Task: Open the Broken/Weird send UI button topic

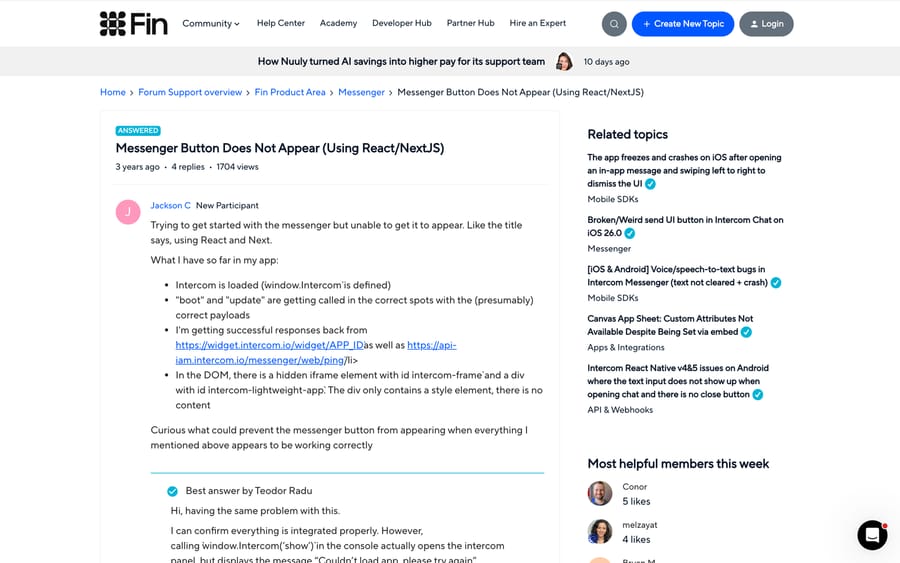Action: (x=685, y=226)
